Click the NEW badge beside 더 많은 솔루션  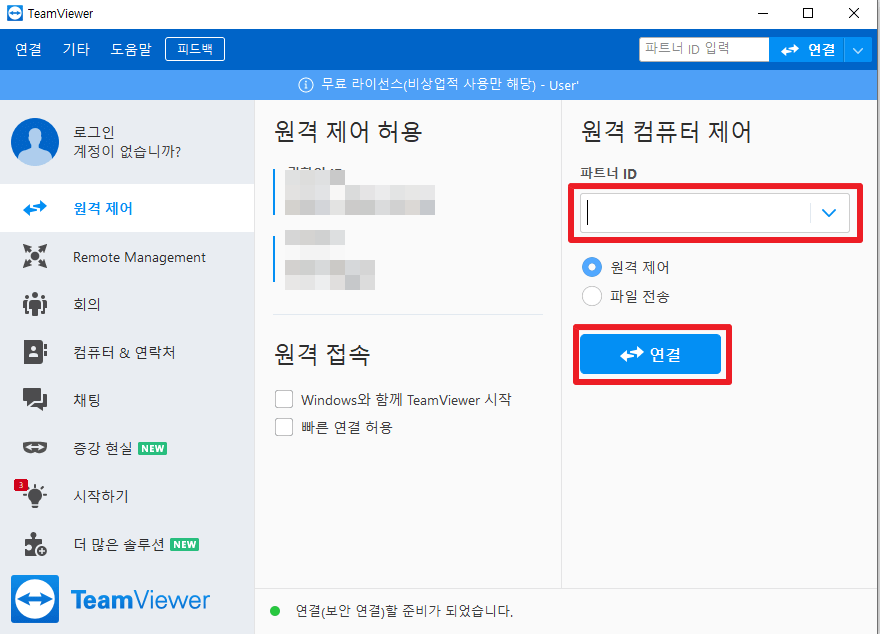coord(185,544)
